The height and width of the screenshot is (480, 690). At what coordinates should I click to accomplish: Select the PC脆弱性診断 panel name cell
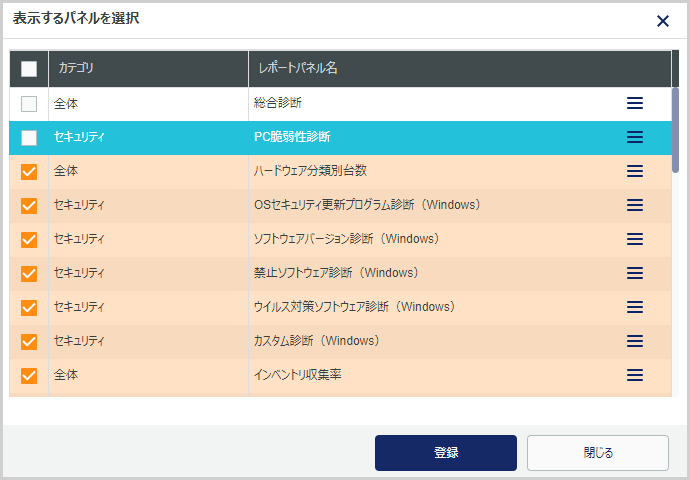click(460, 137)
